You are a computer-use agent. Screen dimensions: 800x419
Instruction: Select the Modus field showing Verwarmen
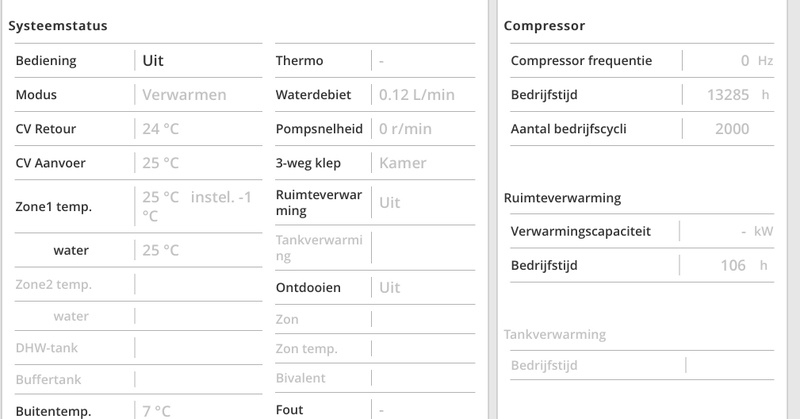click(184, 95)
